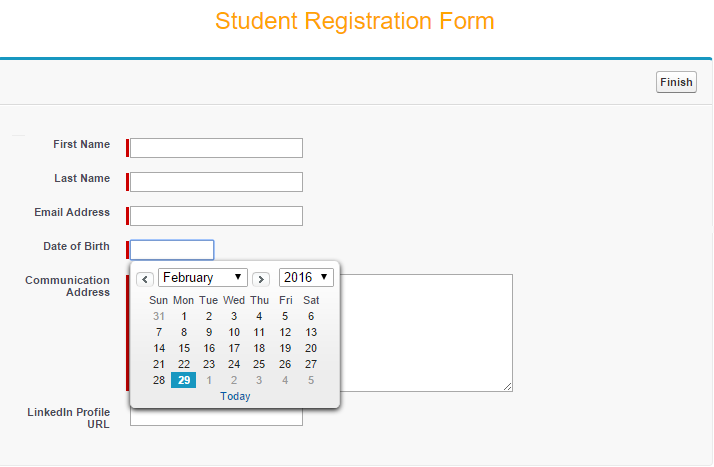Choose March 5 in the calendar grid
This screenshot has width=714, height=467.
point(311,380)
